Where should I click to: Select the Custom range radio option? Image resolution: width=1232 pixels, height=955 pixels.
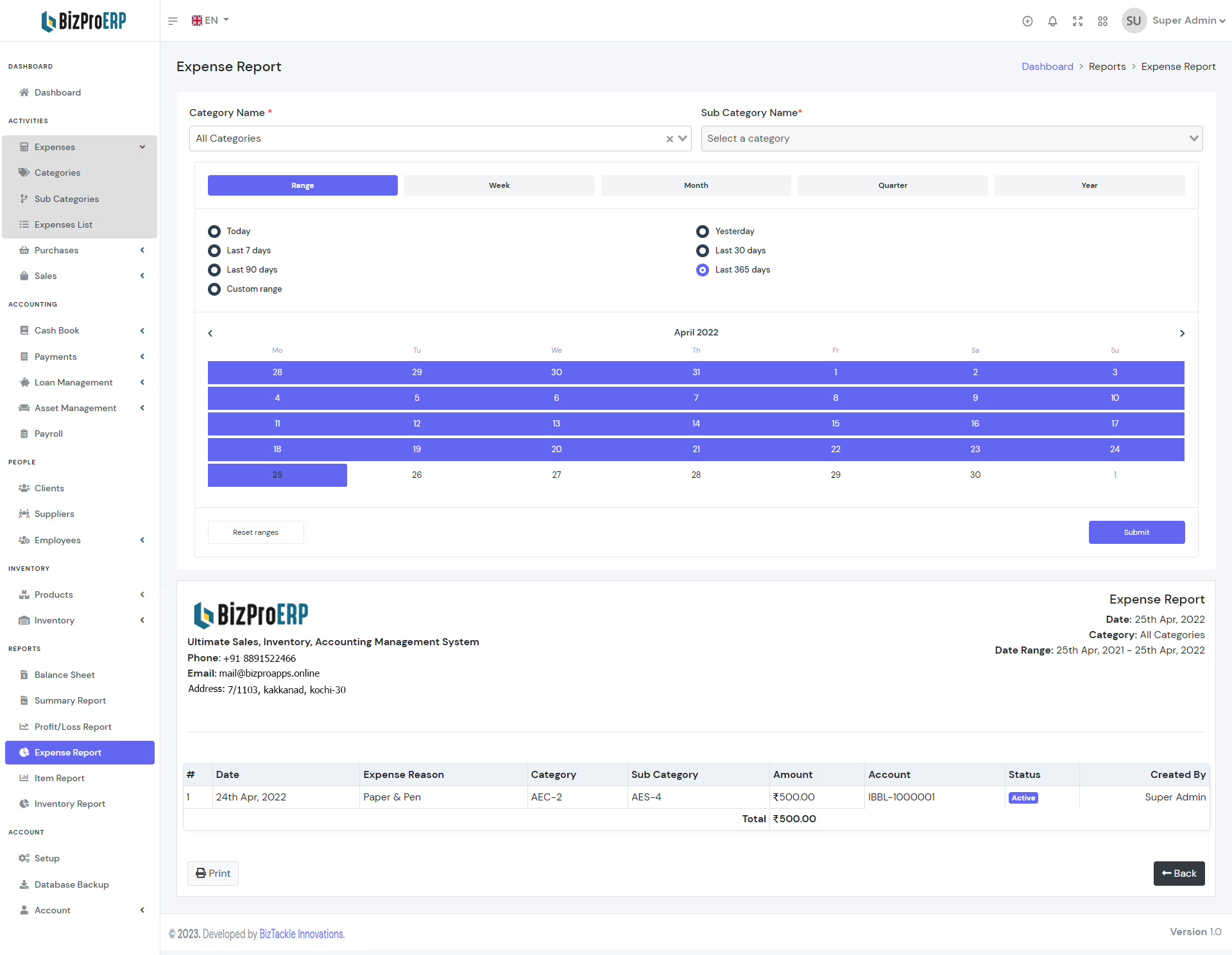tap(214, 289)
